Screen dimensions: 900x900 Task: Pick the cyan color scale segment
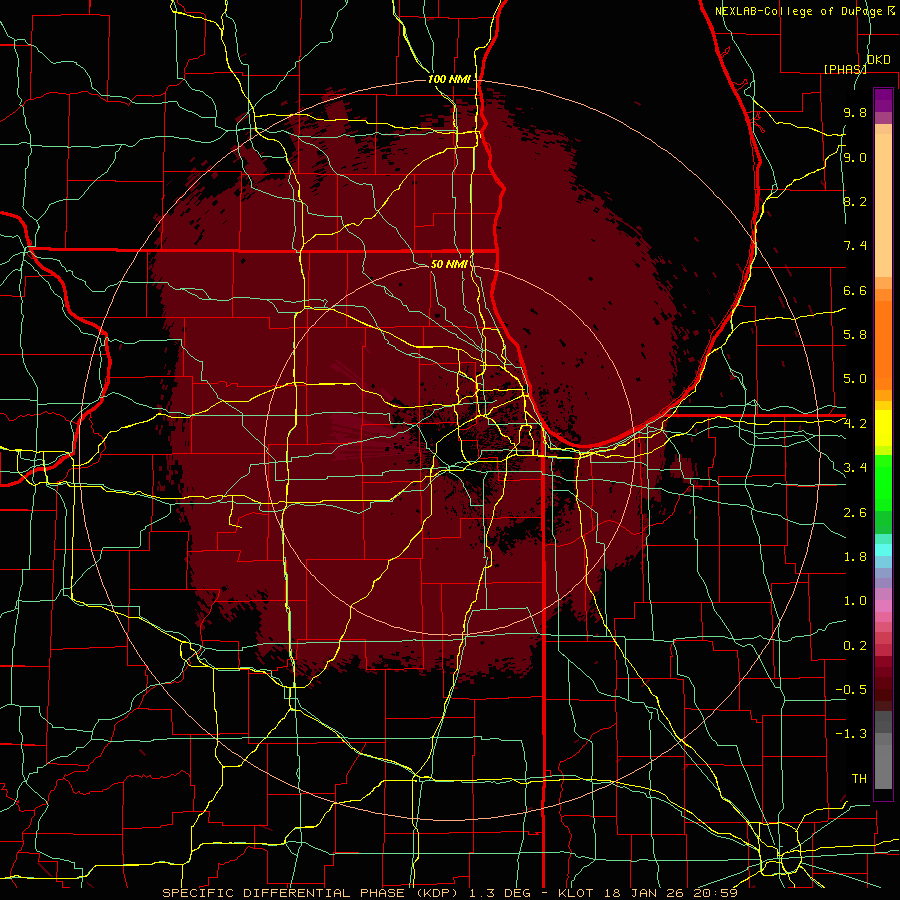click(883, 550)
